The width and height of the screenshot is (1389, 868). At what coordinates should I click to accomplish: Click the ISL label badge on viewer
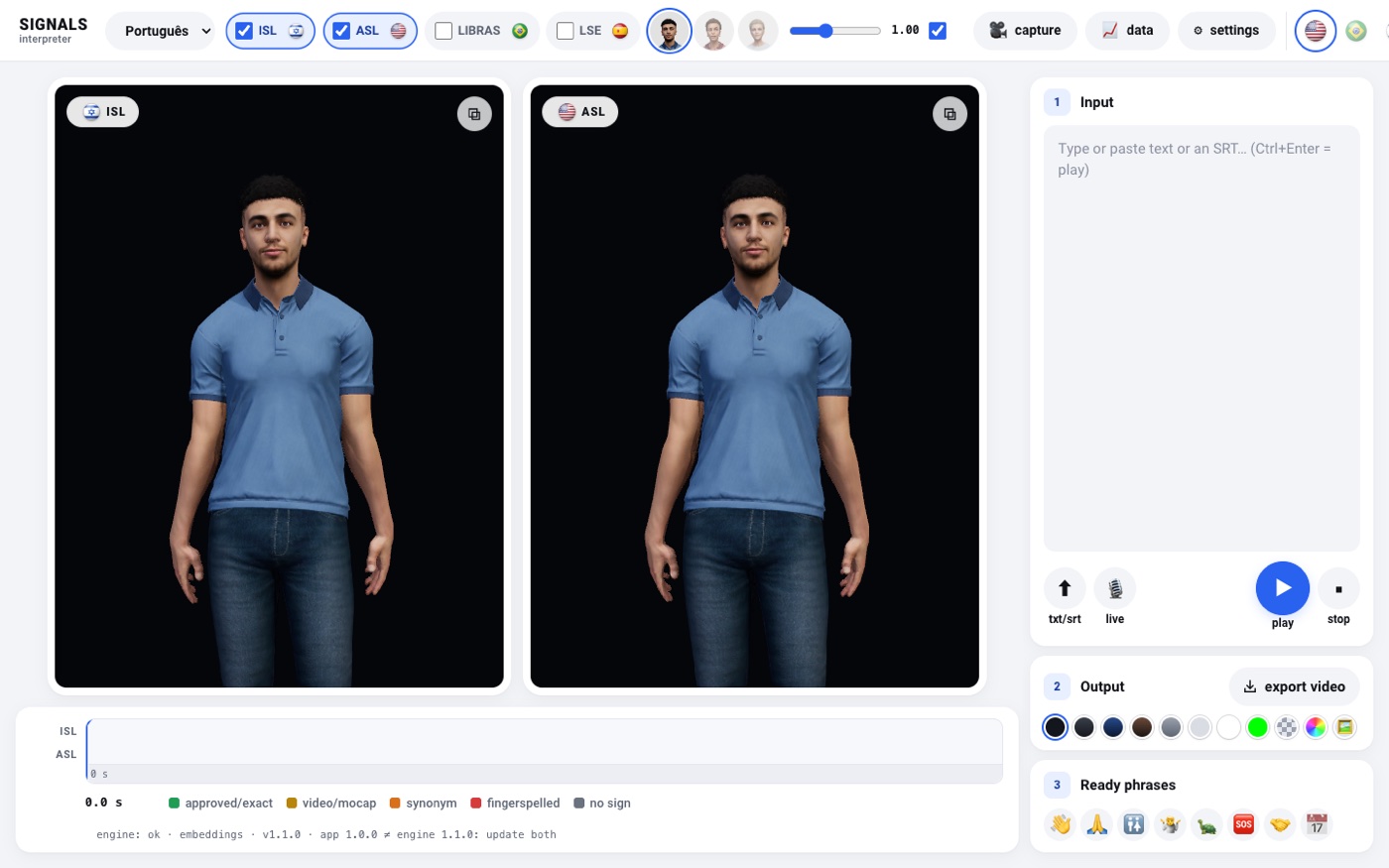(x=103, y=112)
